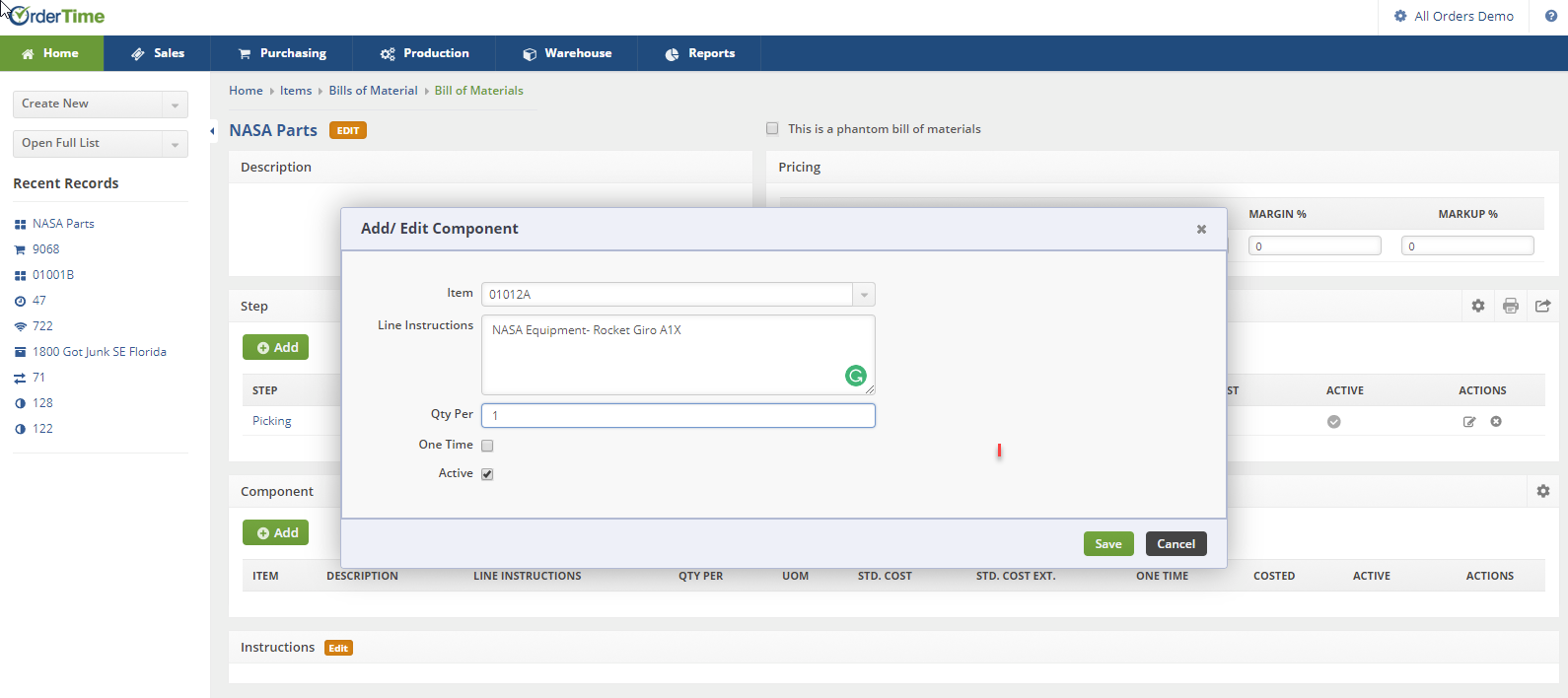
Task: Click the transfer arrows icon beside 71
Action: [x=20, y=379]
